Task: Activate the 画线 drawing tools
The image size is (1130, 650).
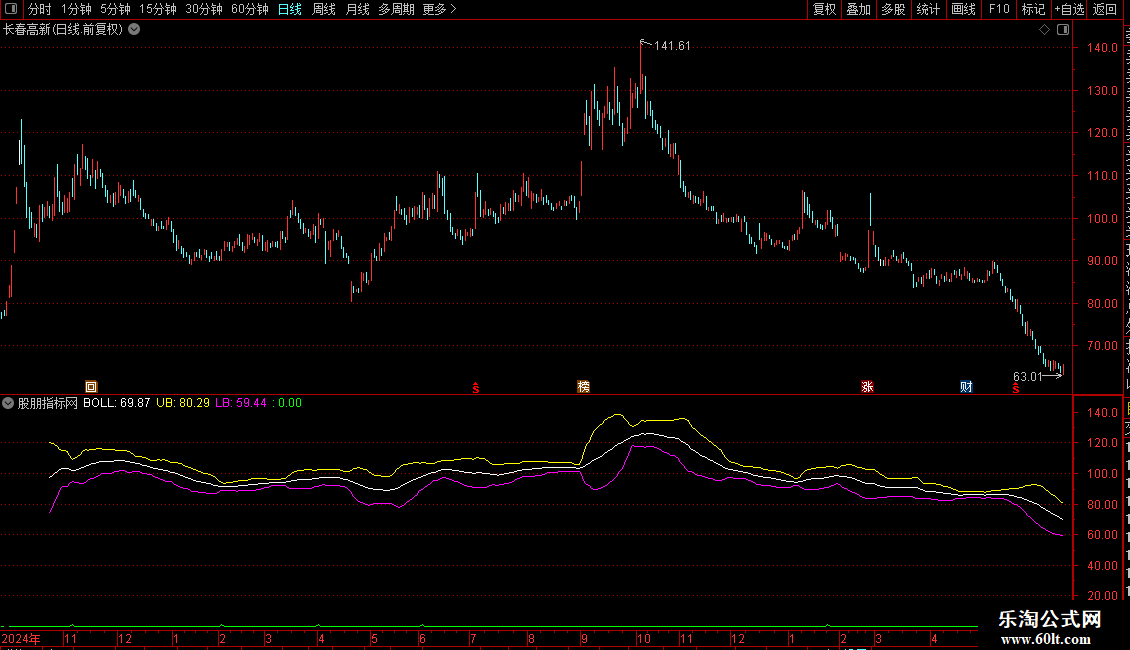Action: [963, 9]
